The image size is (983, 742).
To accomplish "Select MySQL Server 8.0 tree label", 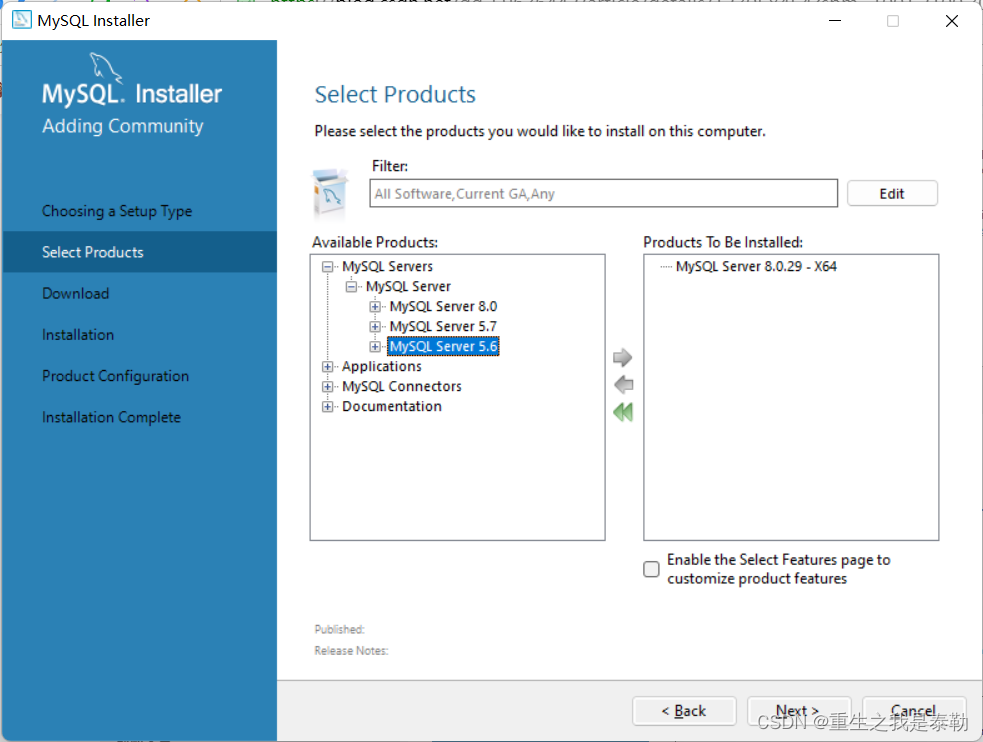I will point(443,306).
